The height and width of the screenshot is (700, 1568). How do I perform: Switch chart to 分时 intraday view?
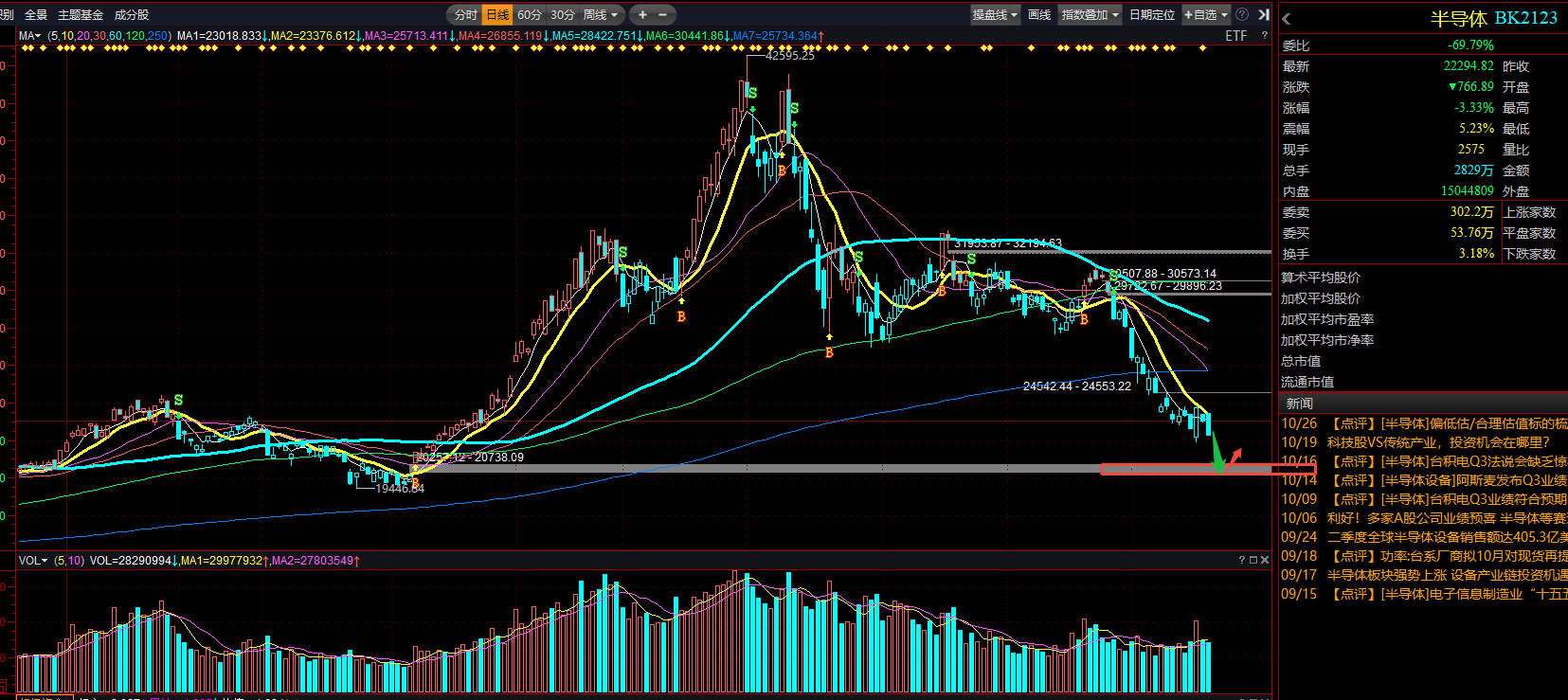pyautogui.click(x=465, y=14)
